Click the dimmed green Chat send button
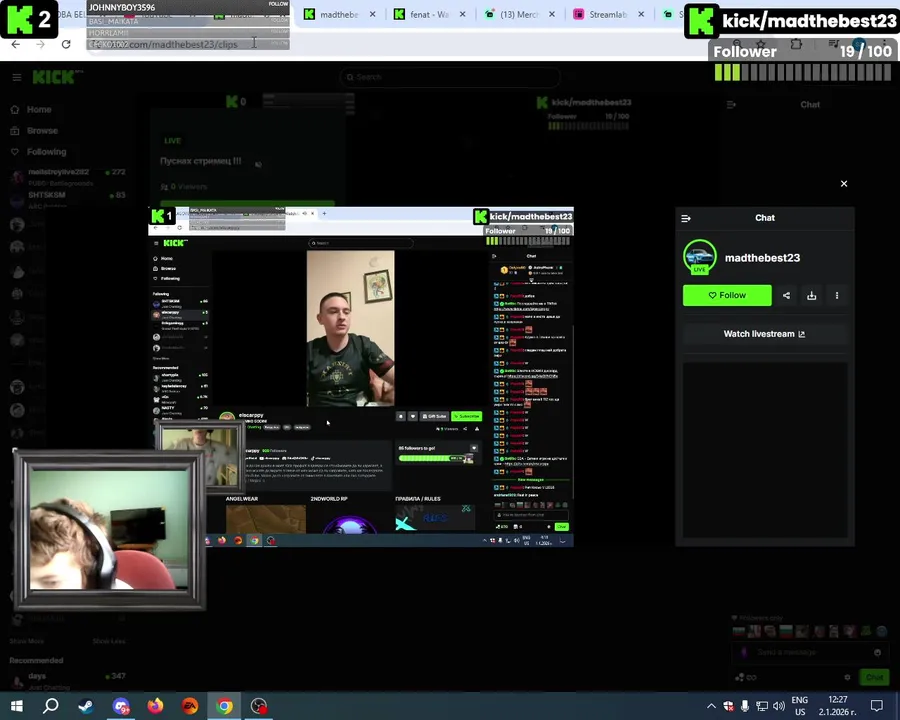 coord(874,678)
